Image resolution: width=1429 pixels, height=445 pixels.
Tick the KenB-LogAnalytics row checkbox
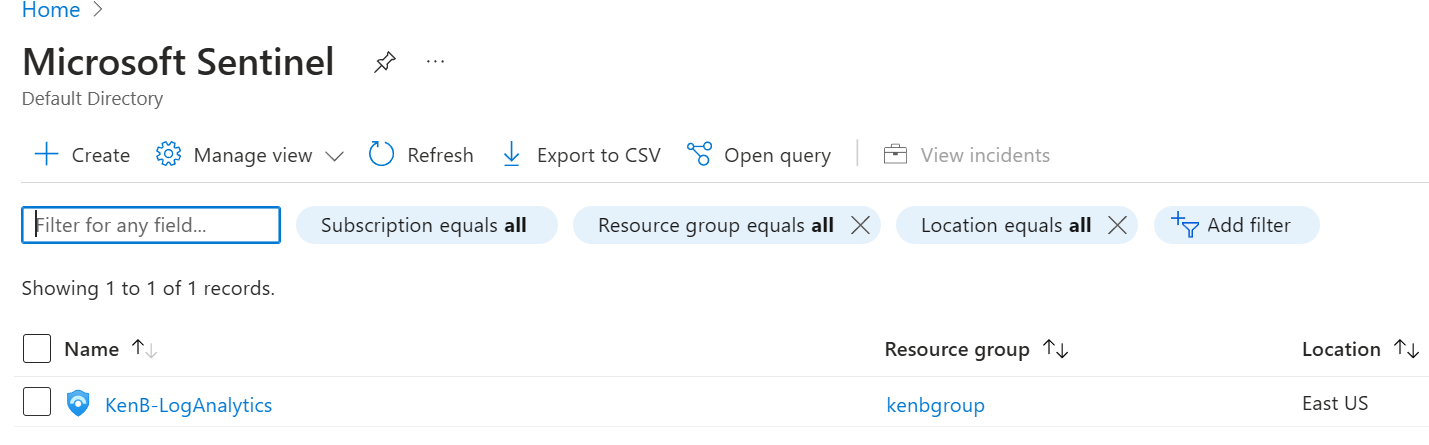tap(37, 402)
